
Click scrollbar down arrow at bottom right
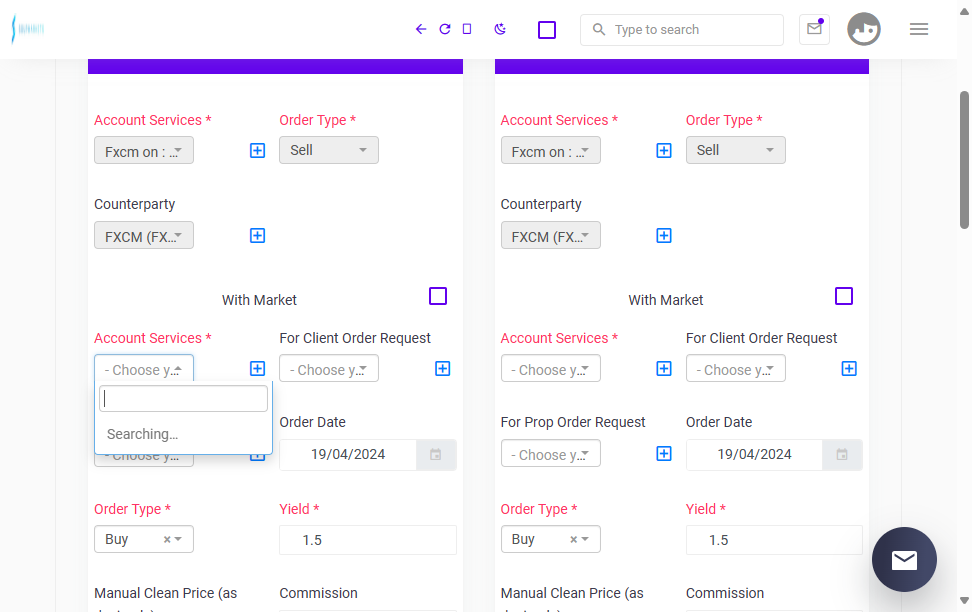click(965, 600)
